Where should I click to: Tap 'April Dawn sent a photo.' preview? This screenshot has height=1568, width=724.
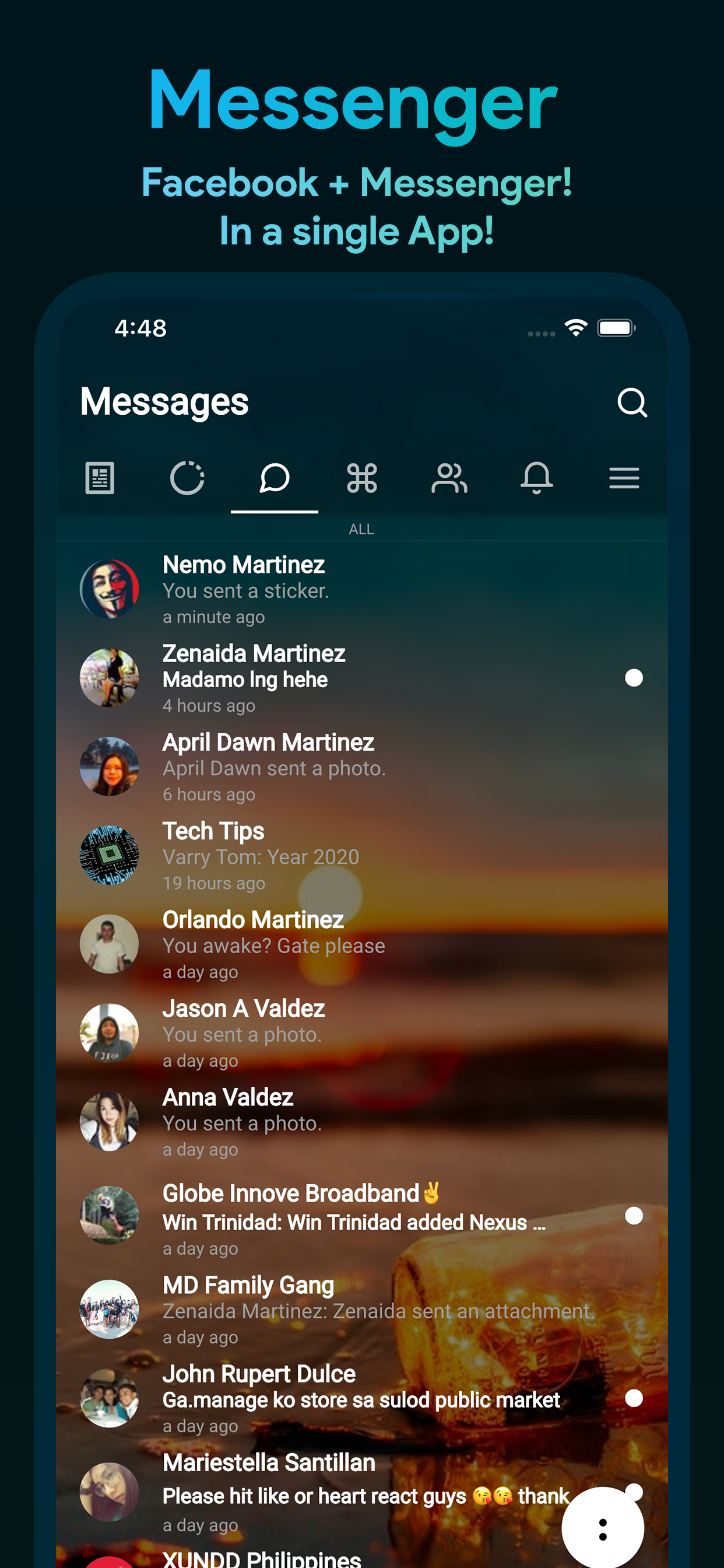[x=275, y=769]
